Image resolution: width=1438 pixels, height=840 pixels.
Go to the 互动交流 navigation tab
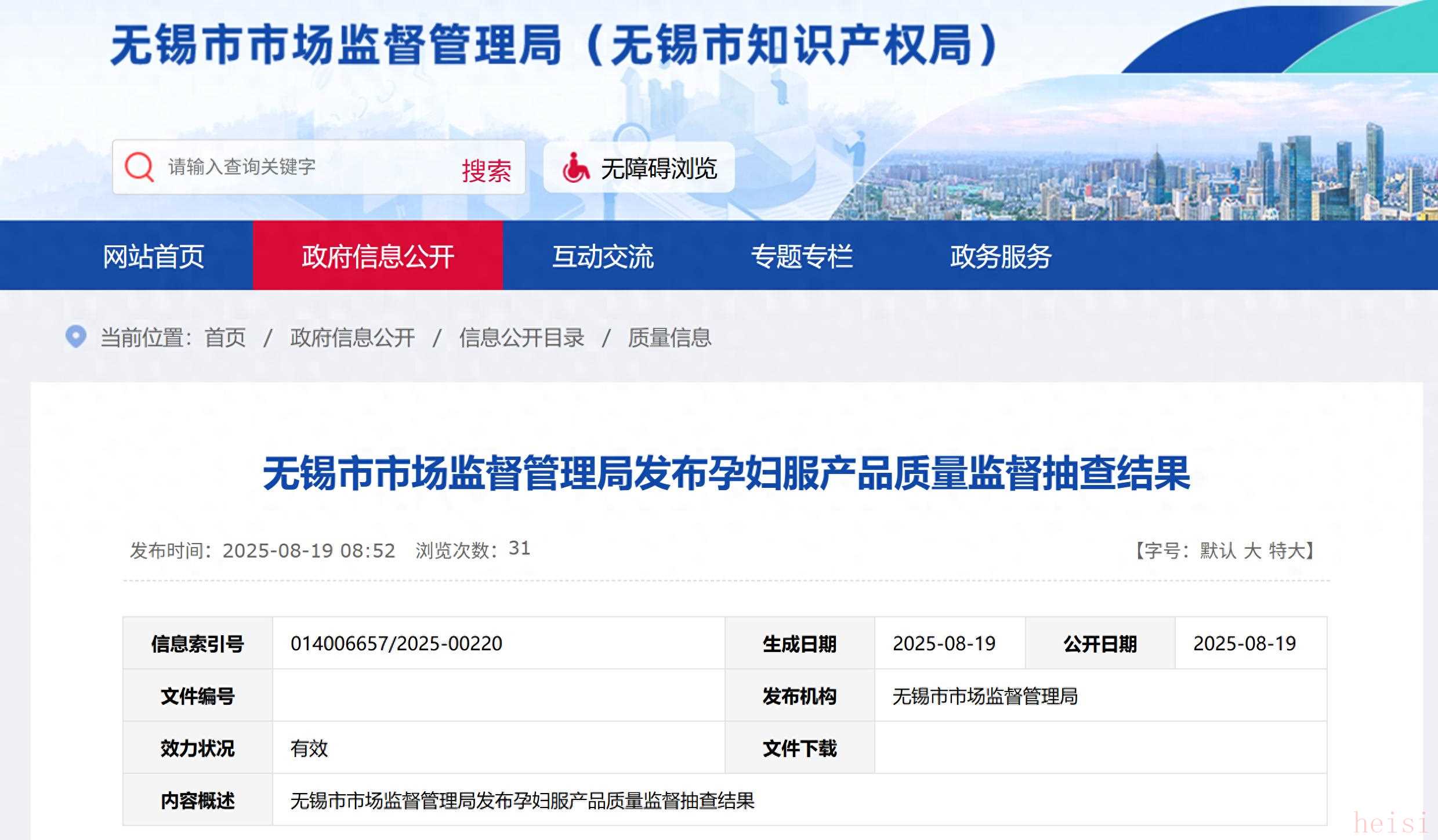(x=603, y=256)
